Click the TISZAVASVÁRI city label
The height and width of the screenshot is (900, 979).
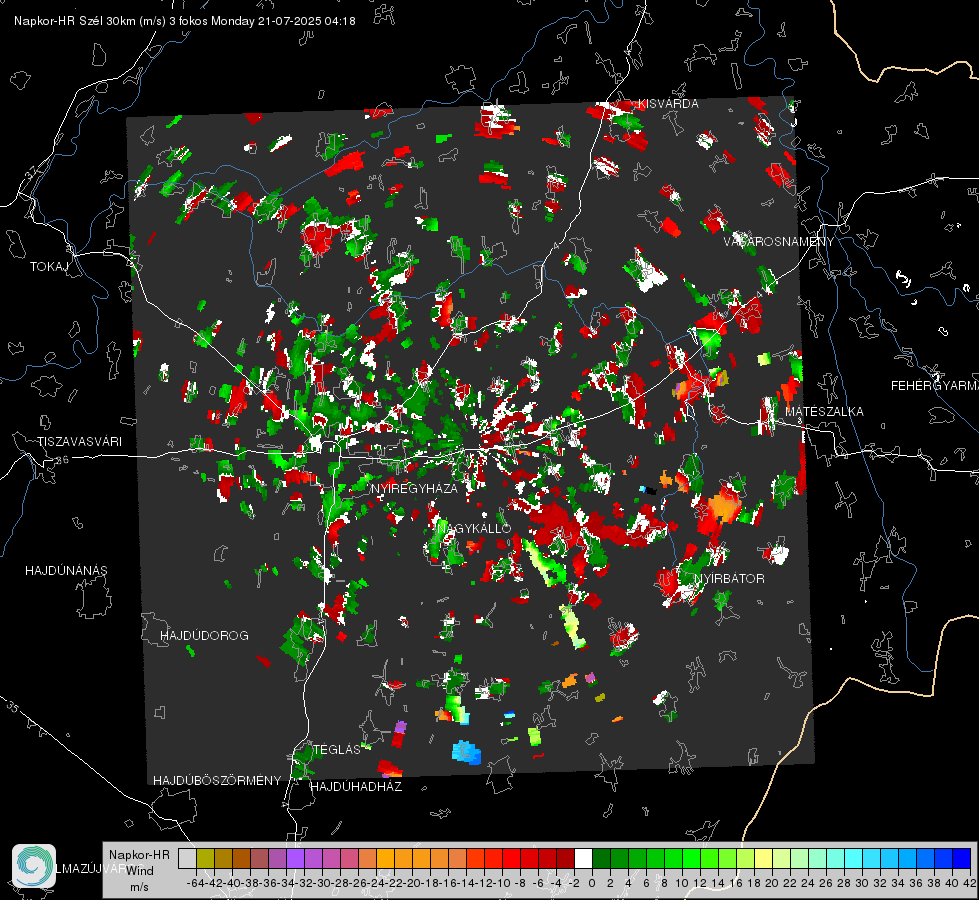79,442
